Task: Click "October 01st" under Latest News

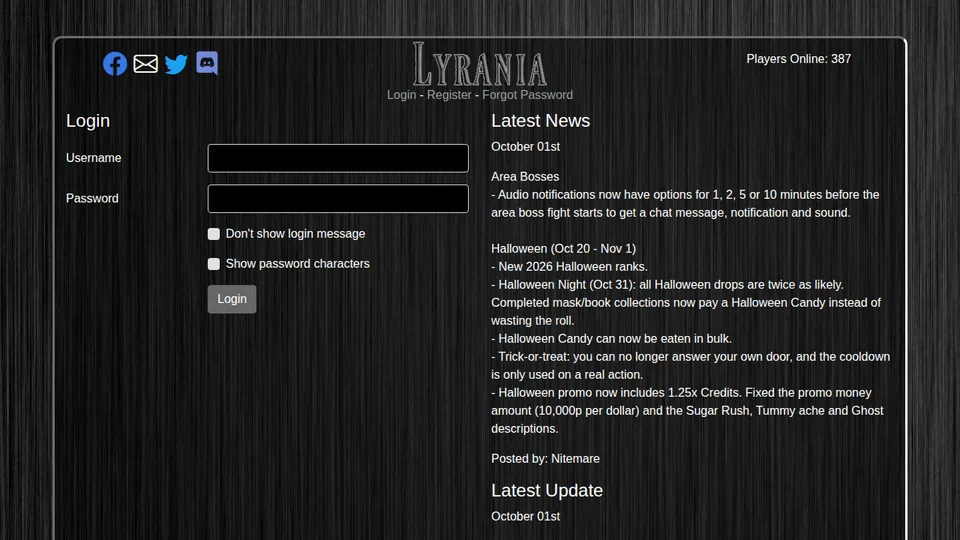Action: pyautogui.click(x=525, y=147)
